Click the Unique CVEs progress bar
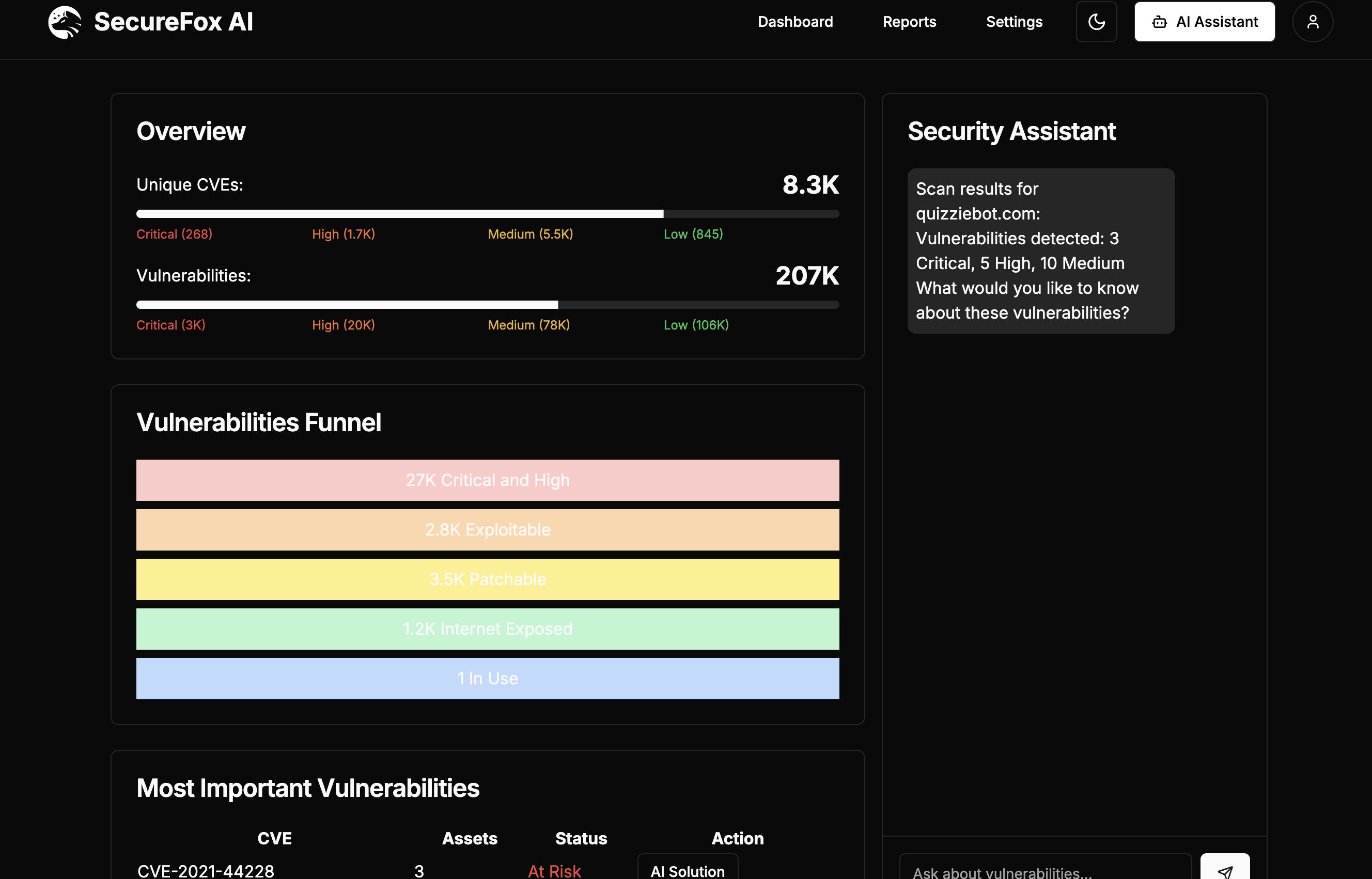Screen dimensions: 1372x879 point(487,214)
